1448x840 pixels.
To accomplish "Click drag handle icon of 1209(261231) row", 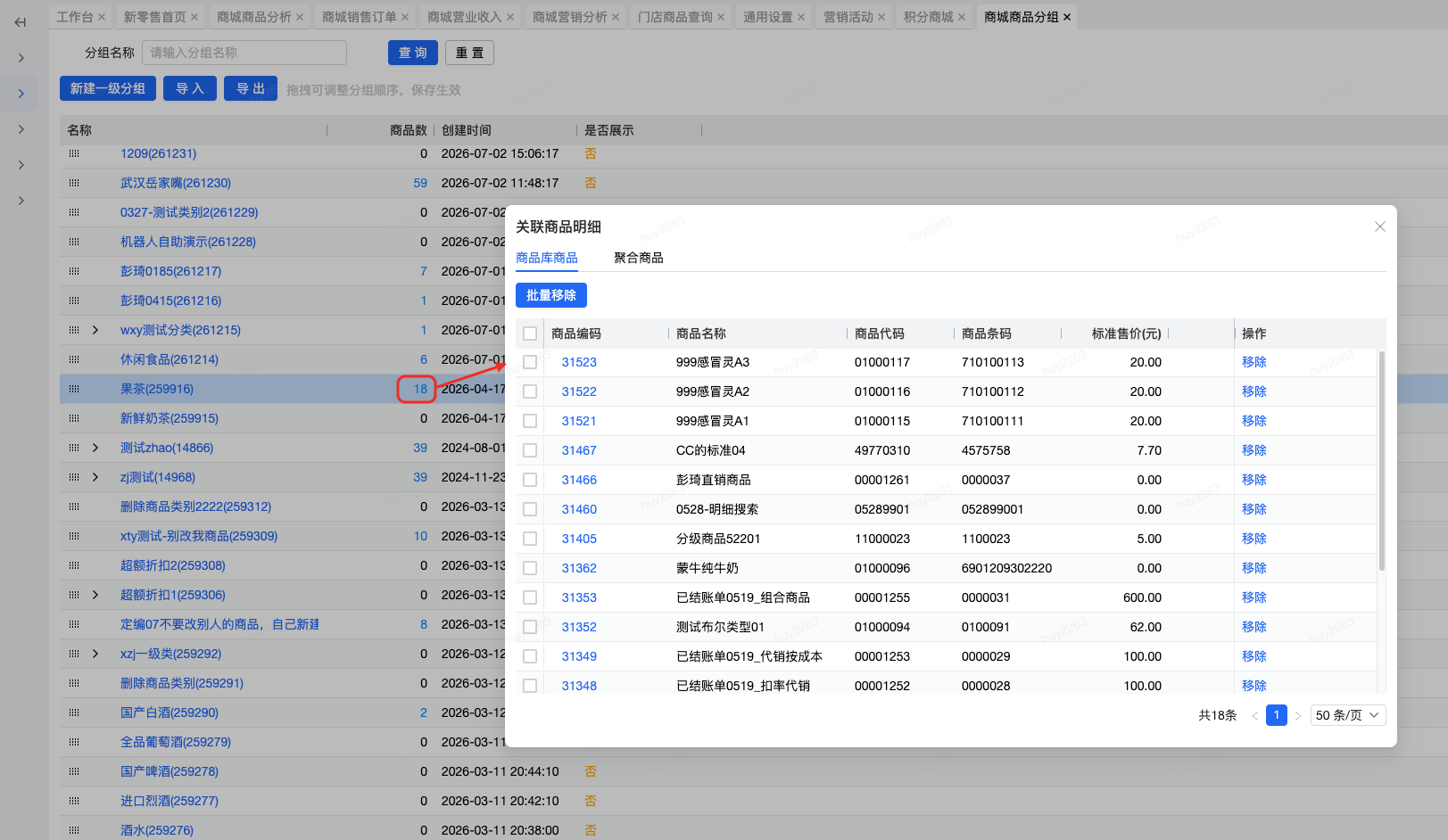I will 74,153.
